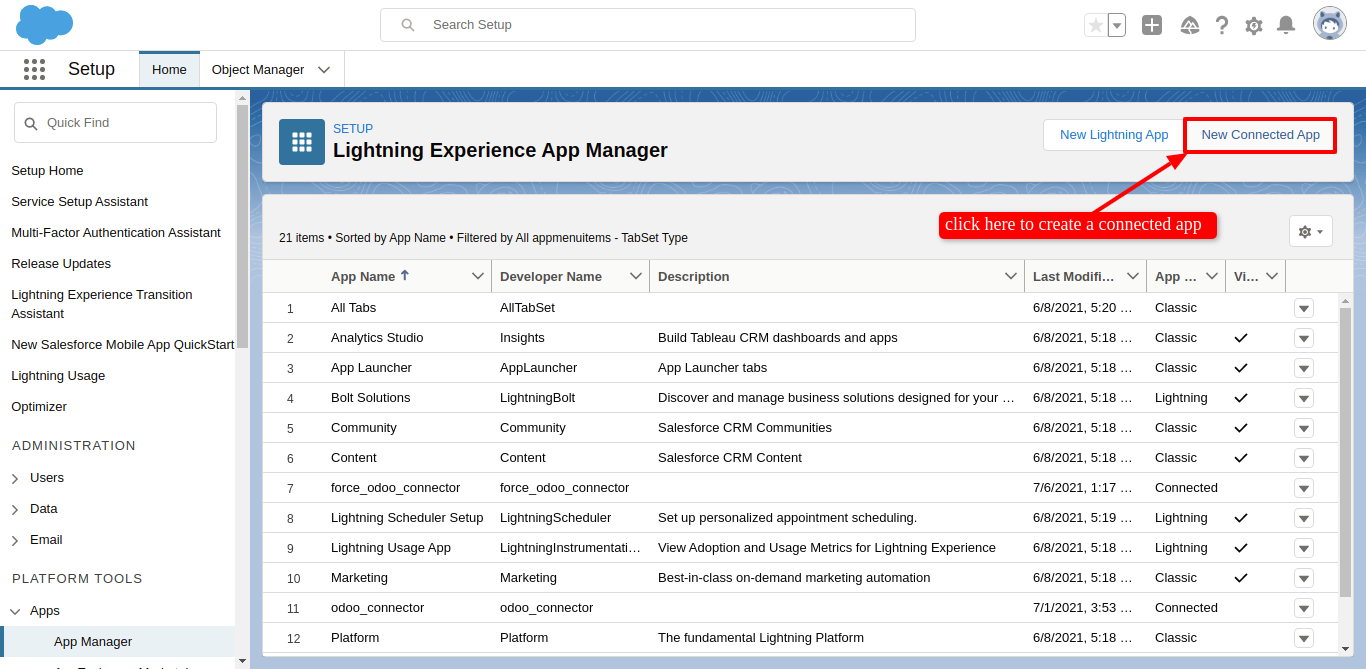Image resolution: width=1366 pixels, height=669 pixels.
Task: Show row actions for Content
Action: tap(1304, 458)
